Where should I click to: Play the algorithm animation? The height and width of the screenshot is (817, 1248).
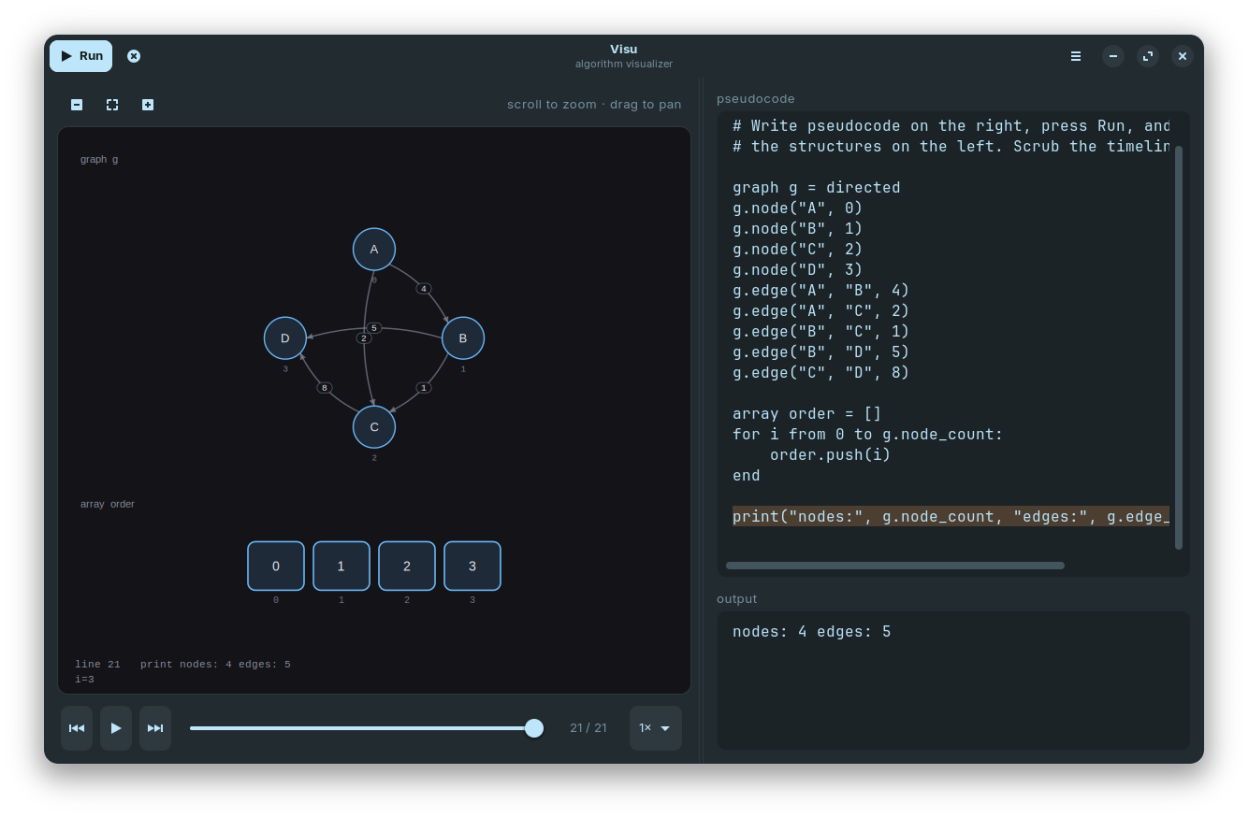click(x=116, y=728)
